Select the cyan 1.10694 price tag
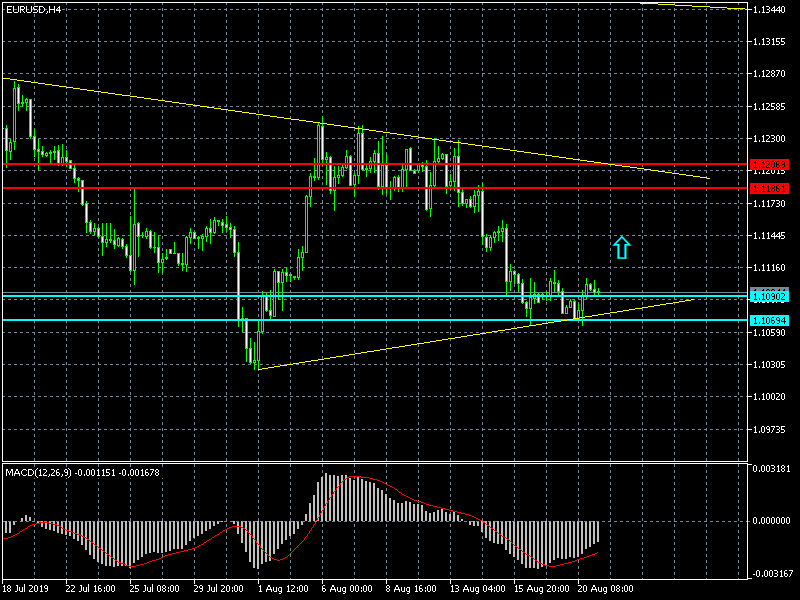Image resolution: width=800 pixels, height=600 pixels. [769, 320]
